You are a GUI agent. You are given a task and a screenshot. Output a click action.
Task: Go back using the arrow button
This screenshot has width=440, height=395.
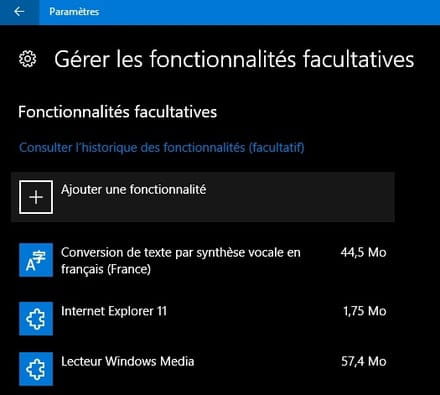pyautogui.click(x=19, y=12)
